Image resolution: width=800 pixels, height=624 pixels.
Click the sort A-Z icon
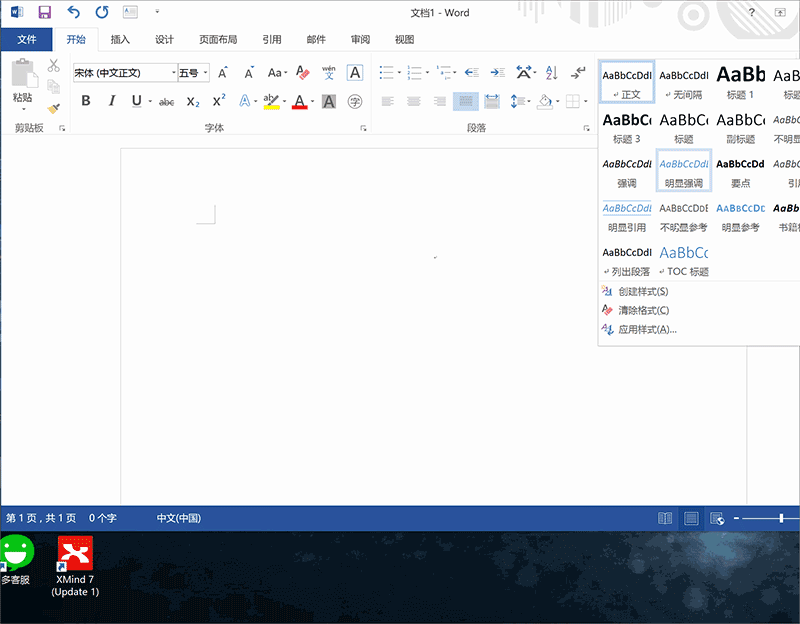coord(552,72)
